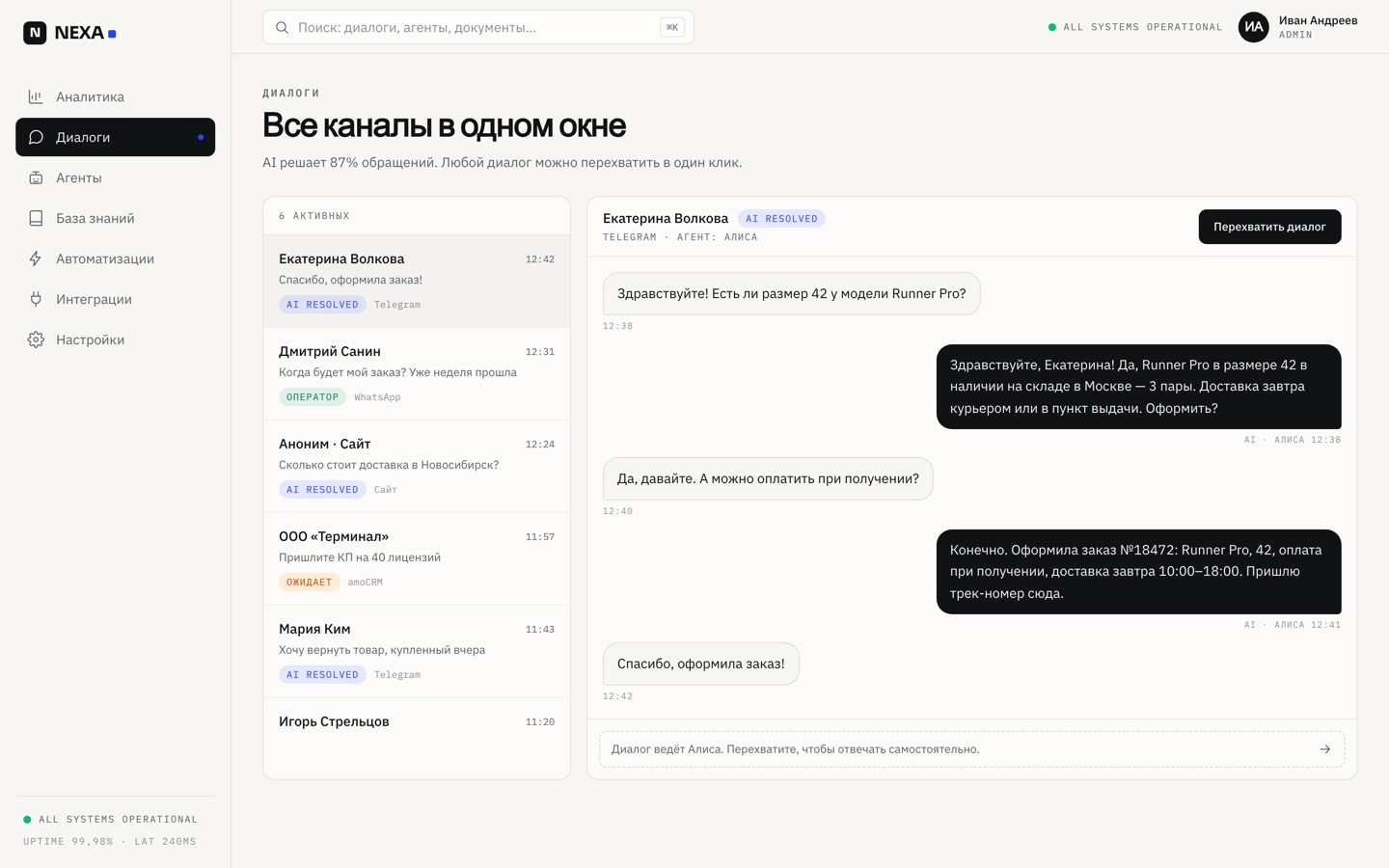
Task: Click the search magnifier icon
Action: (283, 27)
